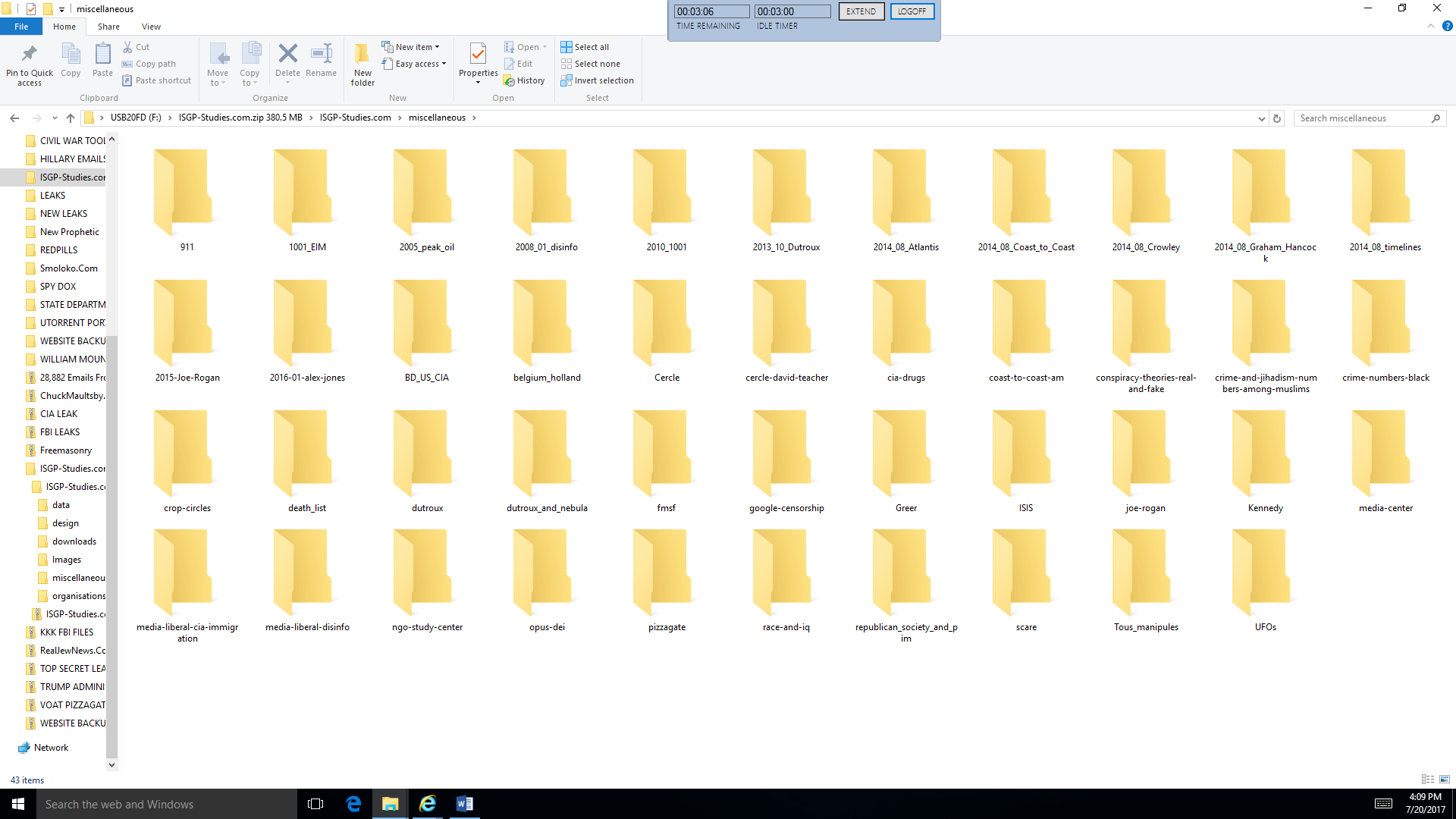The width and height of the screenshot is (1456, 819).
Task: Select organisations in navigation tree
Action: pyautogui.click(x=79, y=596)
